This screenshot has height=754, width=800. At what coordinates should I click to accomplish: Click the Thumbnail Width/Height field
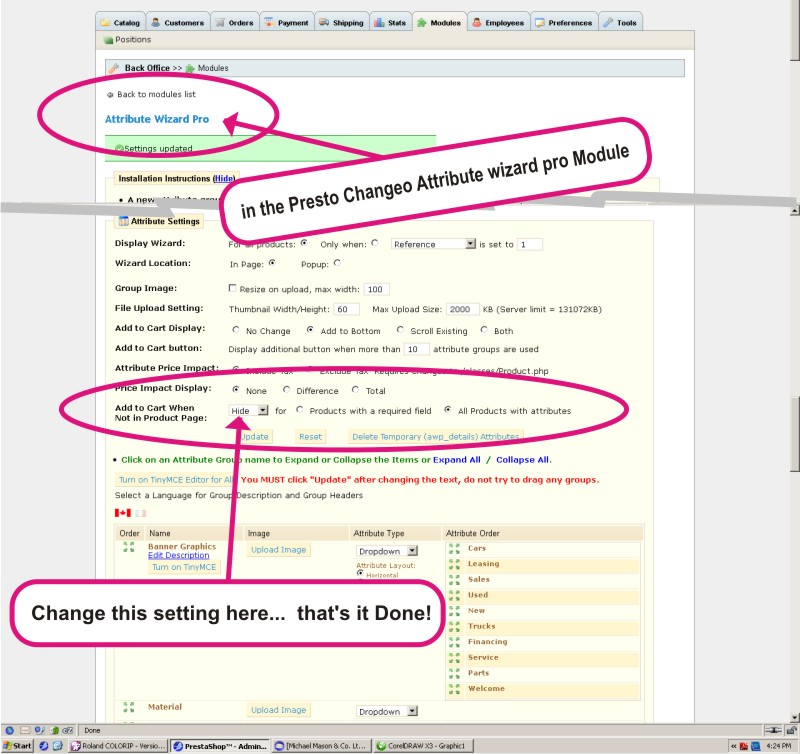click(x=346, y=309)
